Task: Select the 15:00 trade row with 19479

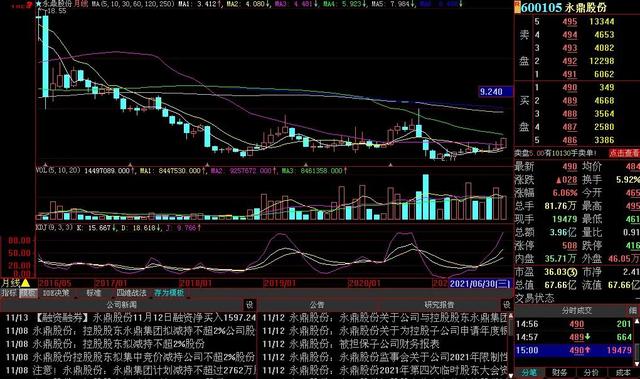Action: pos(574,350)
